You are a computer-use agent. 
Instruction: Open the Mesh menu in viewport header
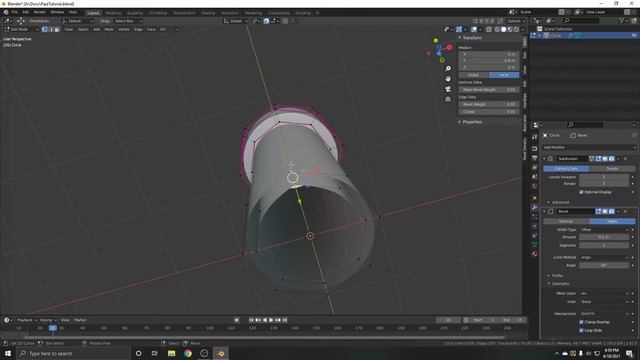(109, 29)
